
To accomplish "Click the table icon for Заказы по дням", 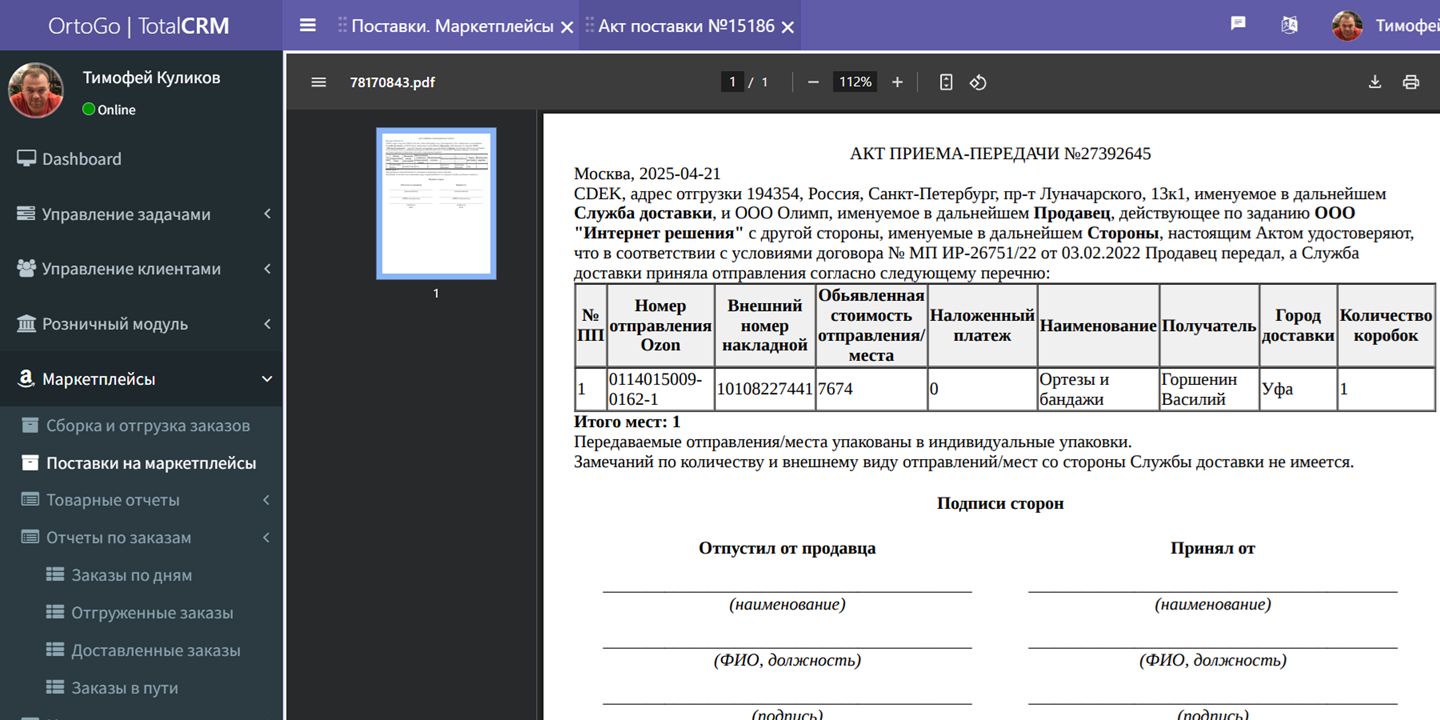I will pyautogui.click(x=55, y=575).
